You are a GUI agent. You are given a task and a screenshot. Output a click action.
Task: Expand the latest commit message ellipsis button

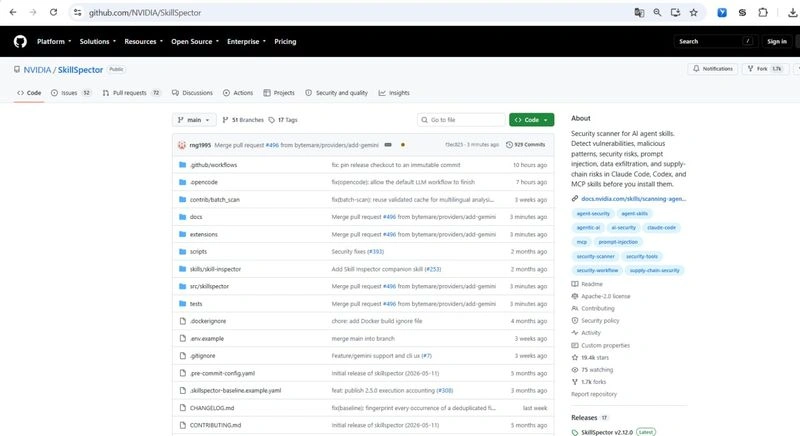tap(388, 145)
